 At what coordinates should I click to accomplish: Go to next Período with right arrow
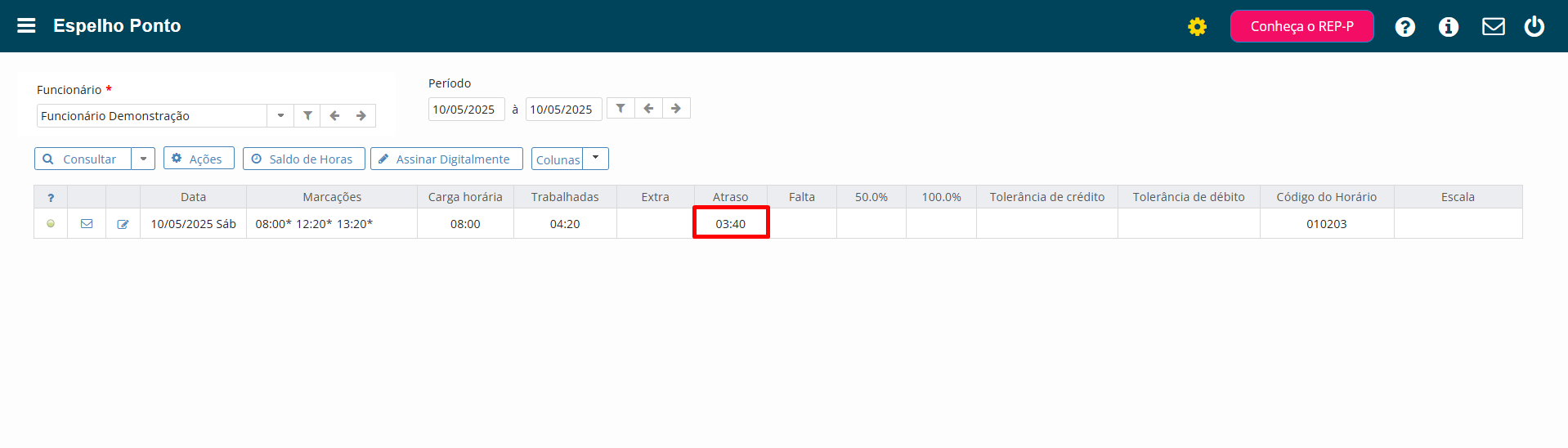(x=676, y=109)
